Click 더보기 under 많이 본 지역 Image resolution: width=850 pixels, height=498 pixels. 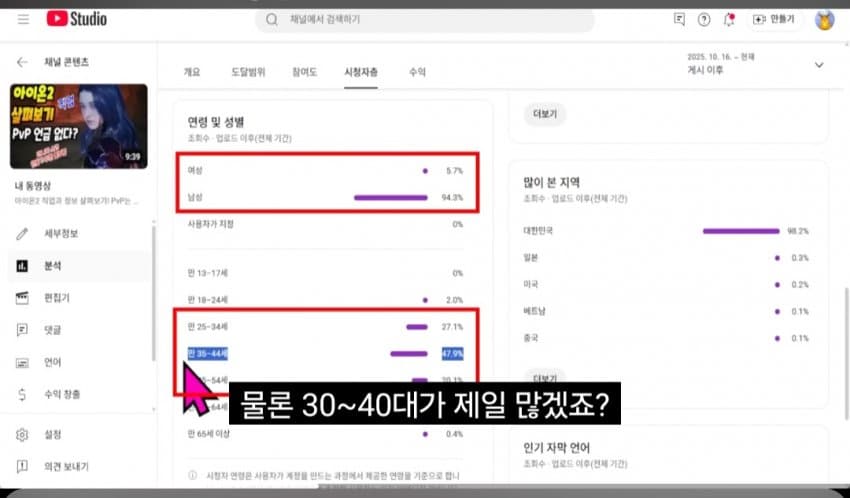pyautogui.click(x=545, y=379)
